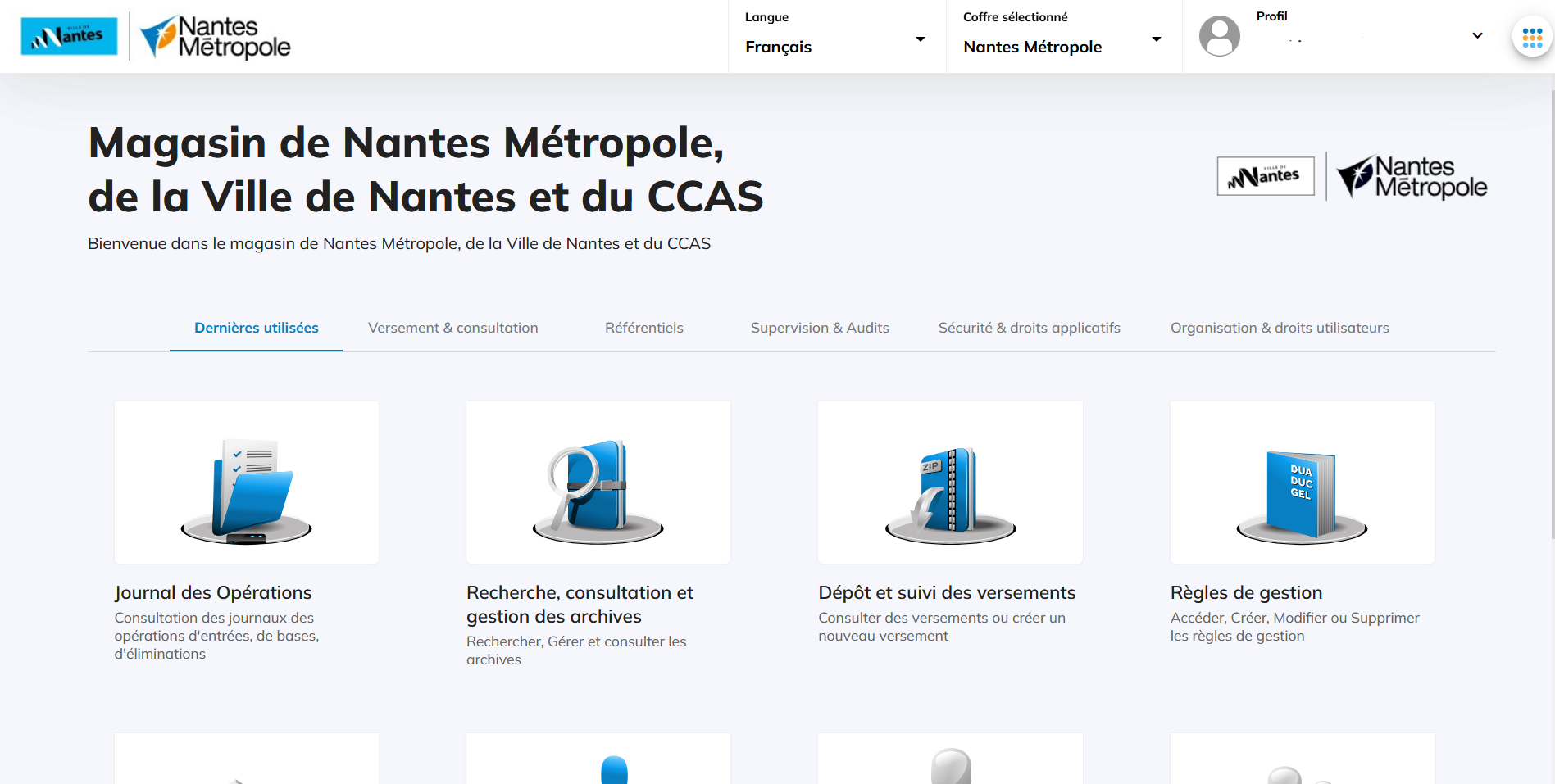The height and width of the screenshot is (784, 1555).
Task: Open Dépôt et suivi des versements
Action: [947, 592]
